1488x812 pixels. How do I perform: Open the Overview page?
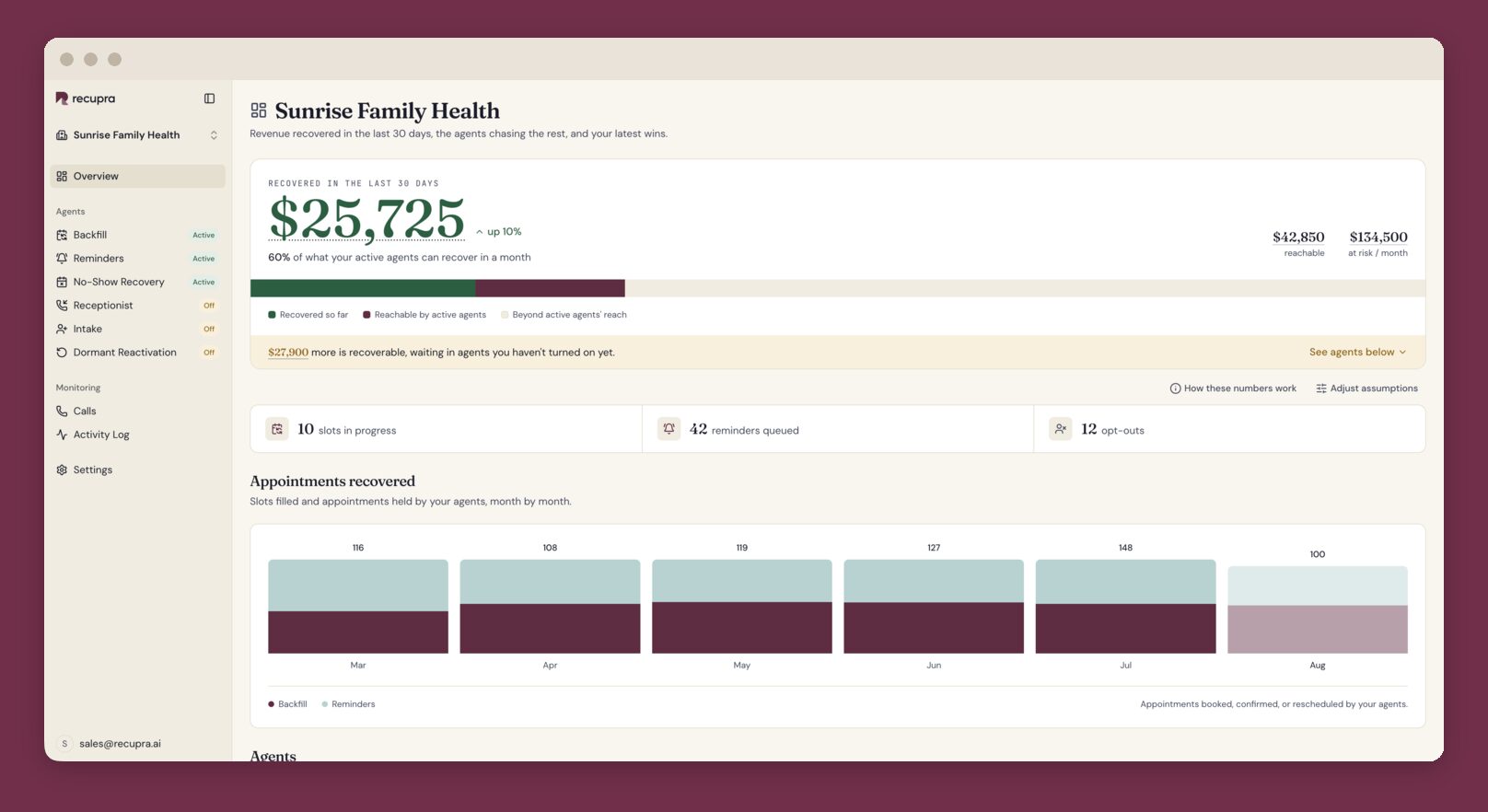[x=137, y=176]
